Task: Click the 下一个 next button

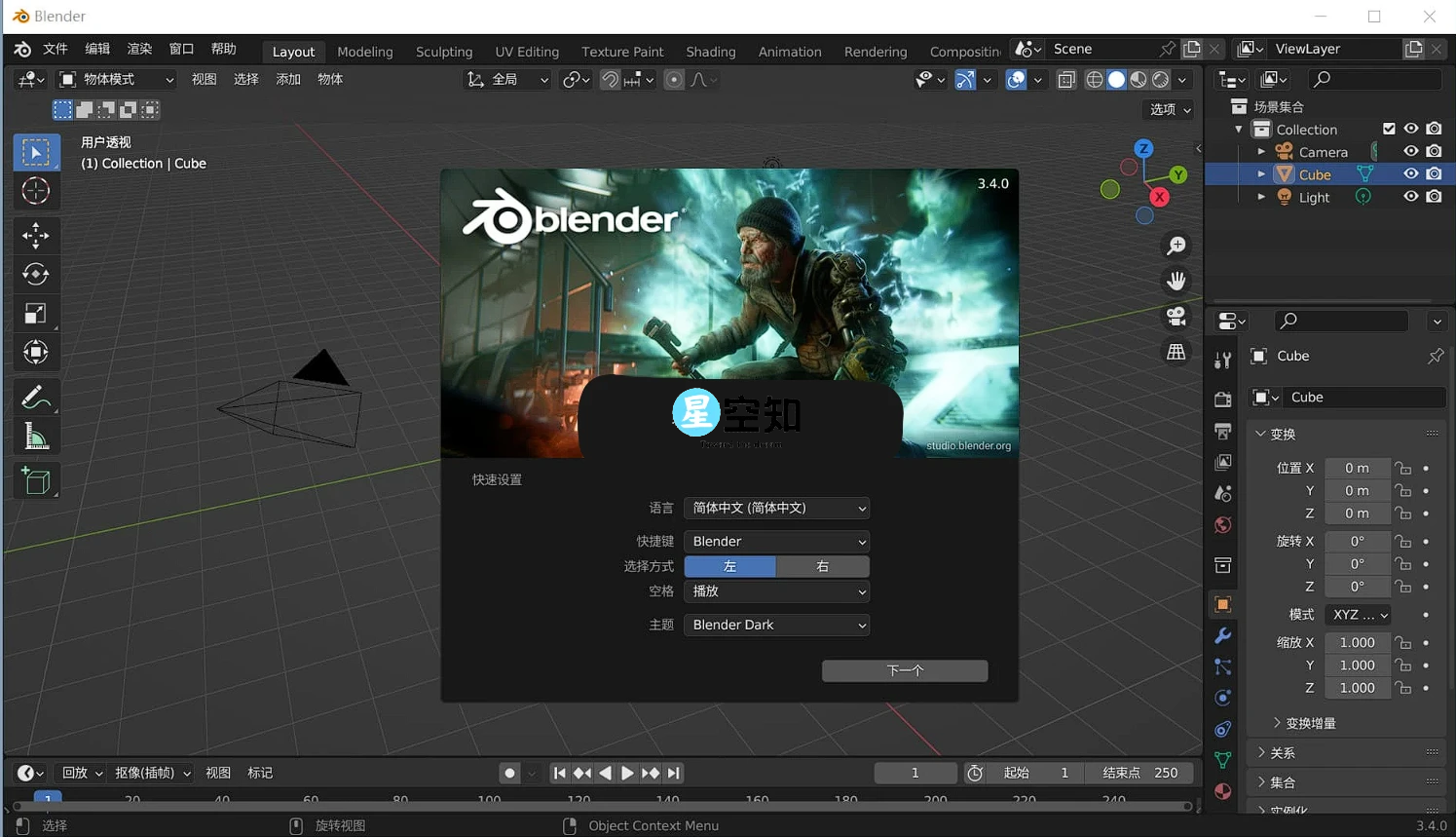Action: [x=905, y=670]
